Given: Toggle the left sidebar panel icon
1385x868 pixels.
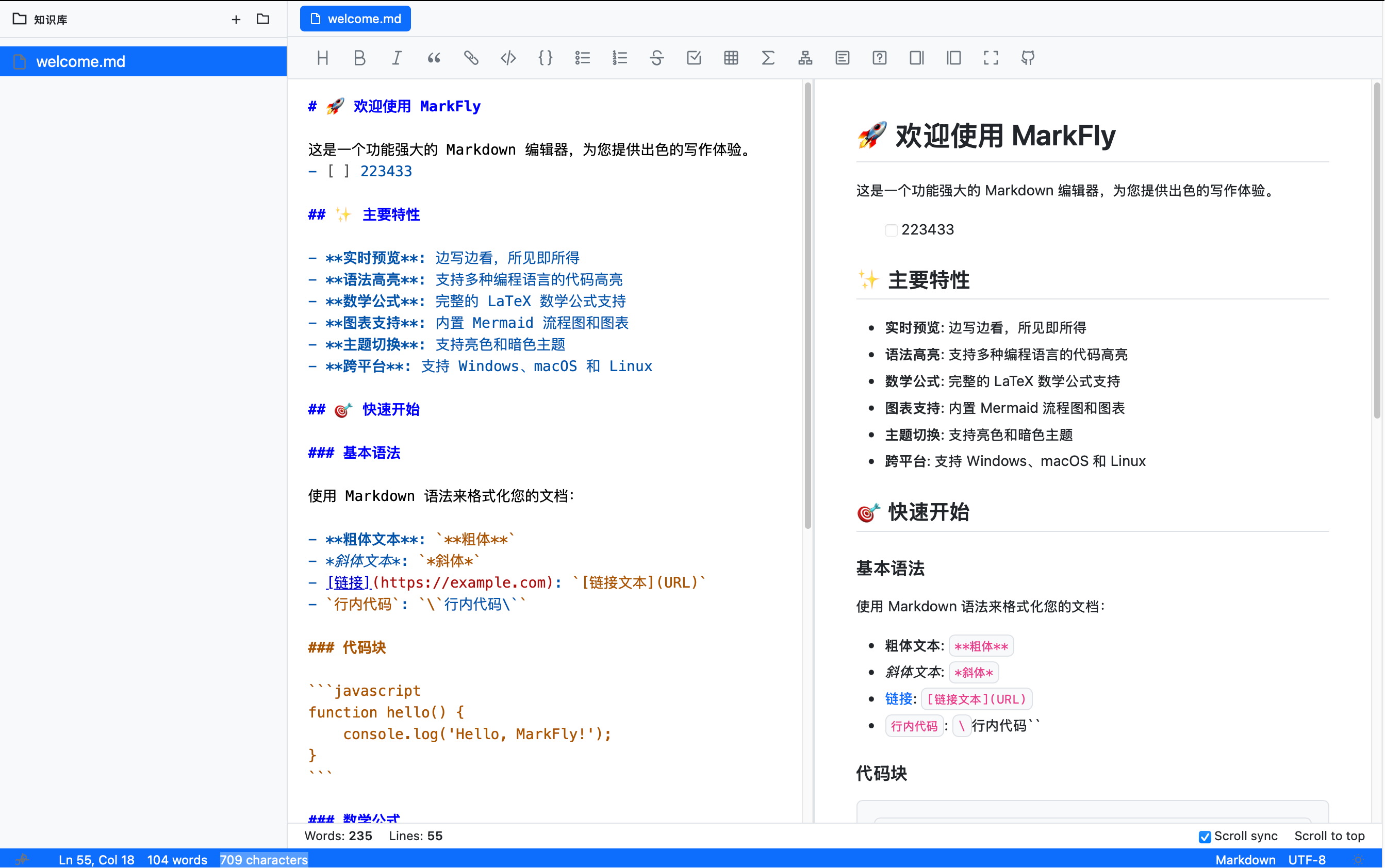Looking at the screenshot, I should click(954, 57).
